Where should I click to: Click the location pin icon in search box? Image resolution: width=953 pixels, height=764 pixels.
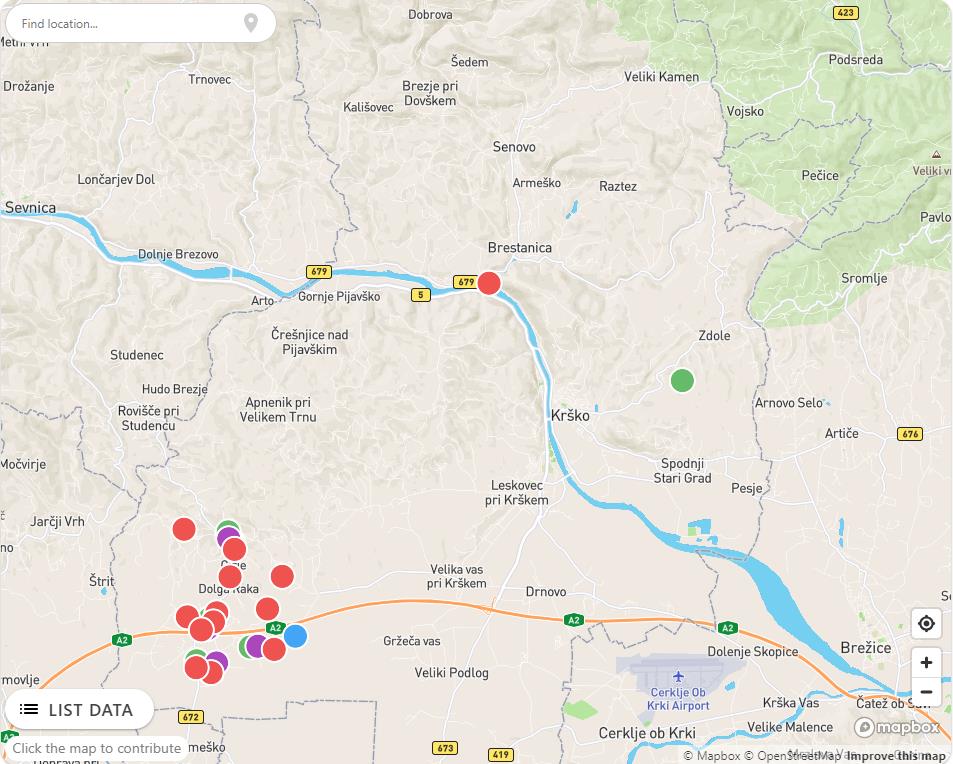click(251, 23)
